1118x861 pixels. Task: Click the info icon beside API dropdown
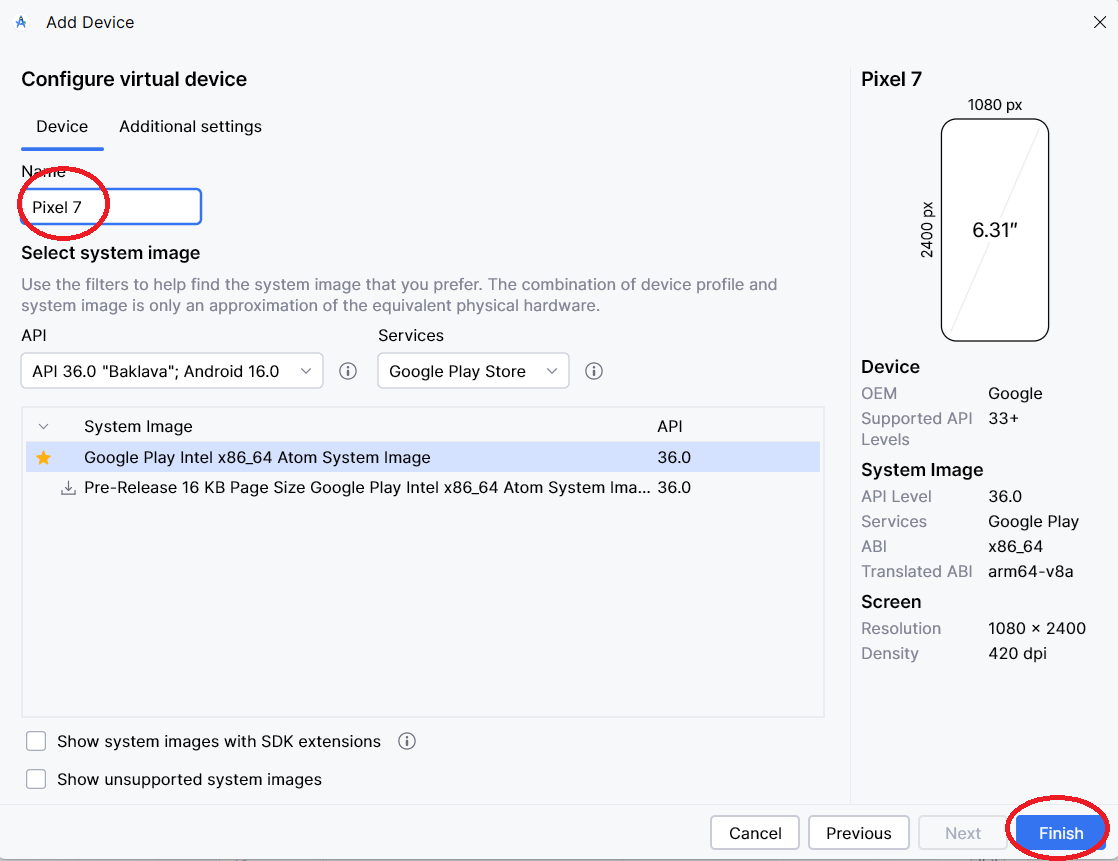348,371
